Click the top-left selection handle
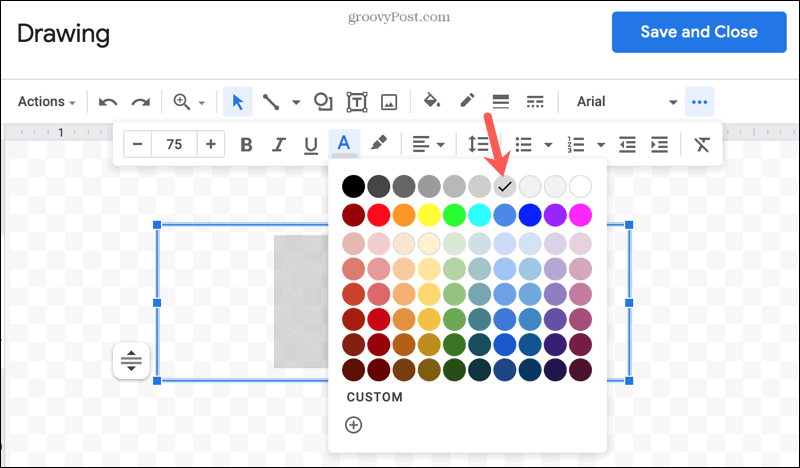This screenshot has height=468, width=800. [157, 225]
